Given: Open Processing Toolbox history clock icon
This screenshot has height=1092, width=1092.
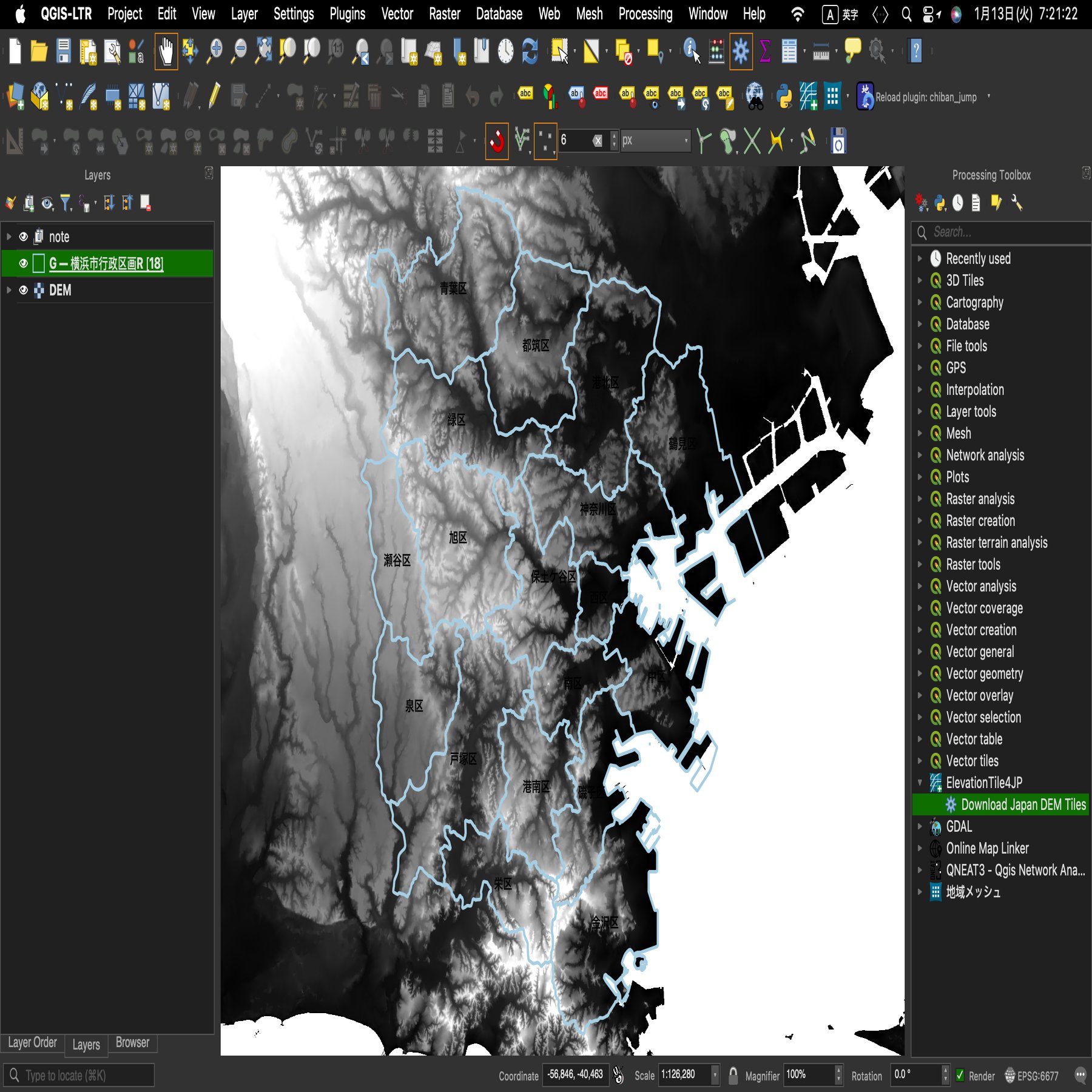Looking at the screenshot, I should (x=957, y=203).
